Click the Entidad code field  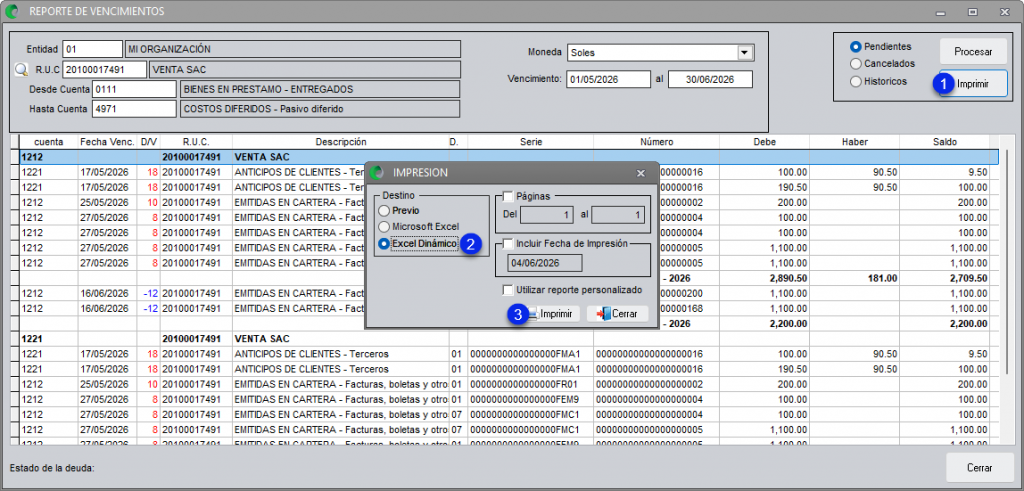pos(92,49)
